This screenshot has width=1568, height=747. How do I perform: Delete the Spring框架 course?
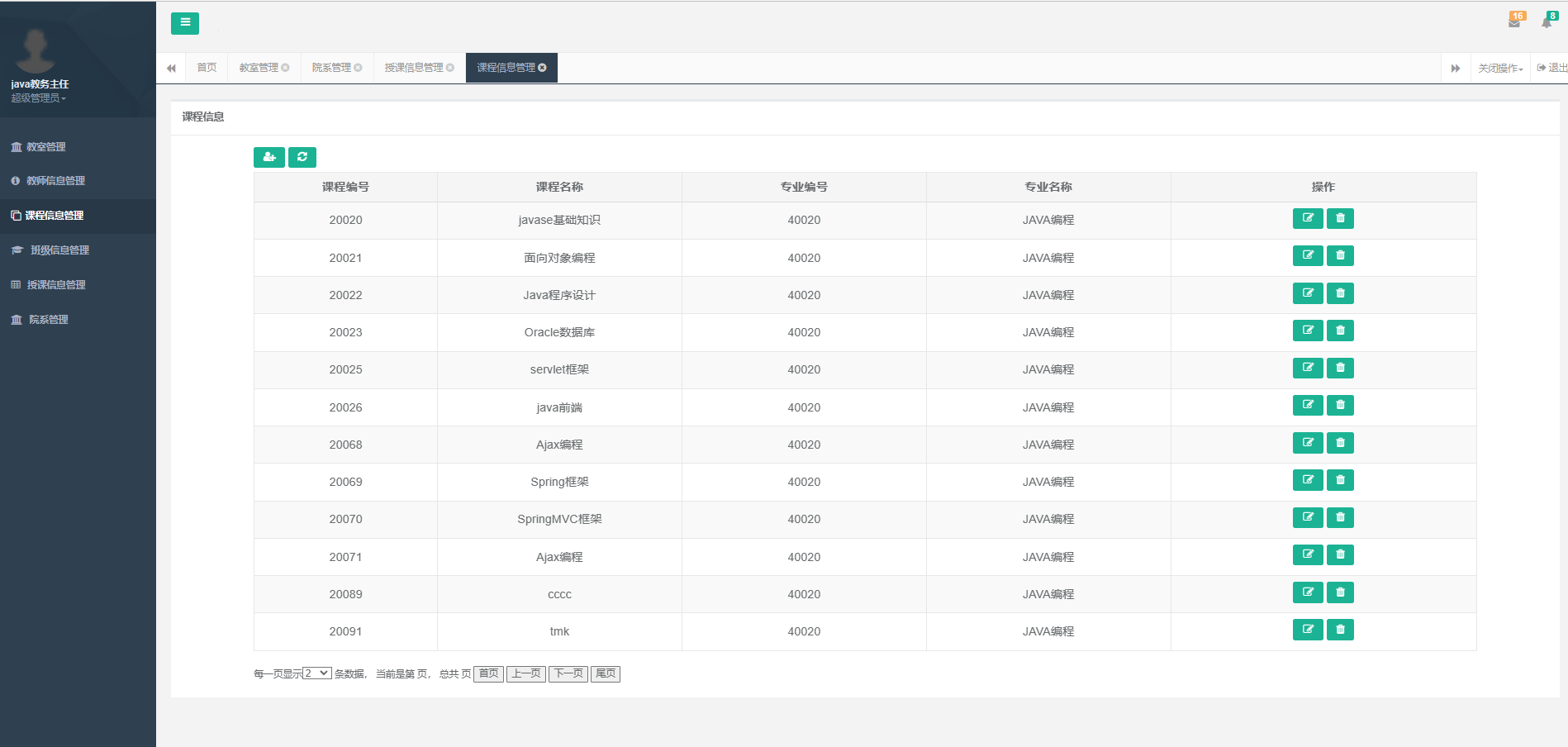point(1340,480)
